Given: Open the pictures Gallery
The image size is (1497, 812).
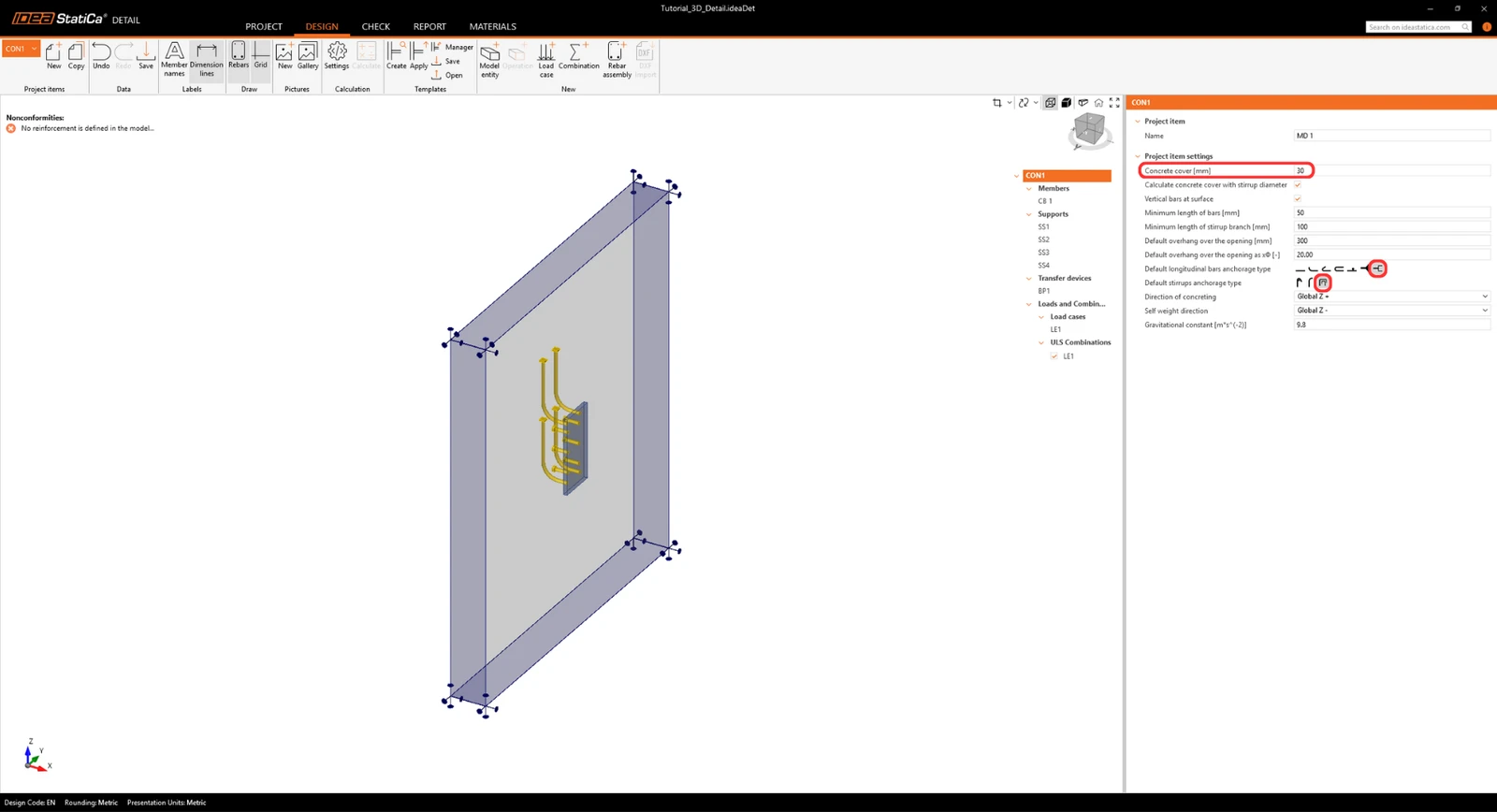Looking at the screenshot, I should 308,56.
